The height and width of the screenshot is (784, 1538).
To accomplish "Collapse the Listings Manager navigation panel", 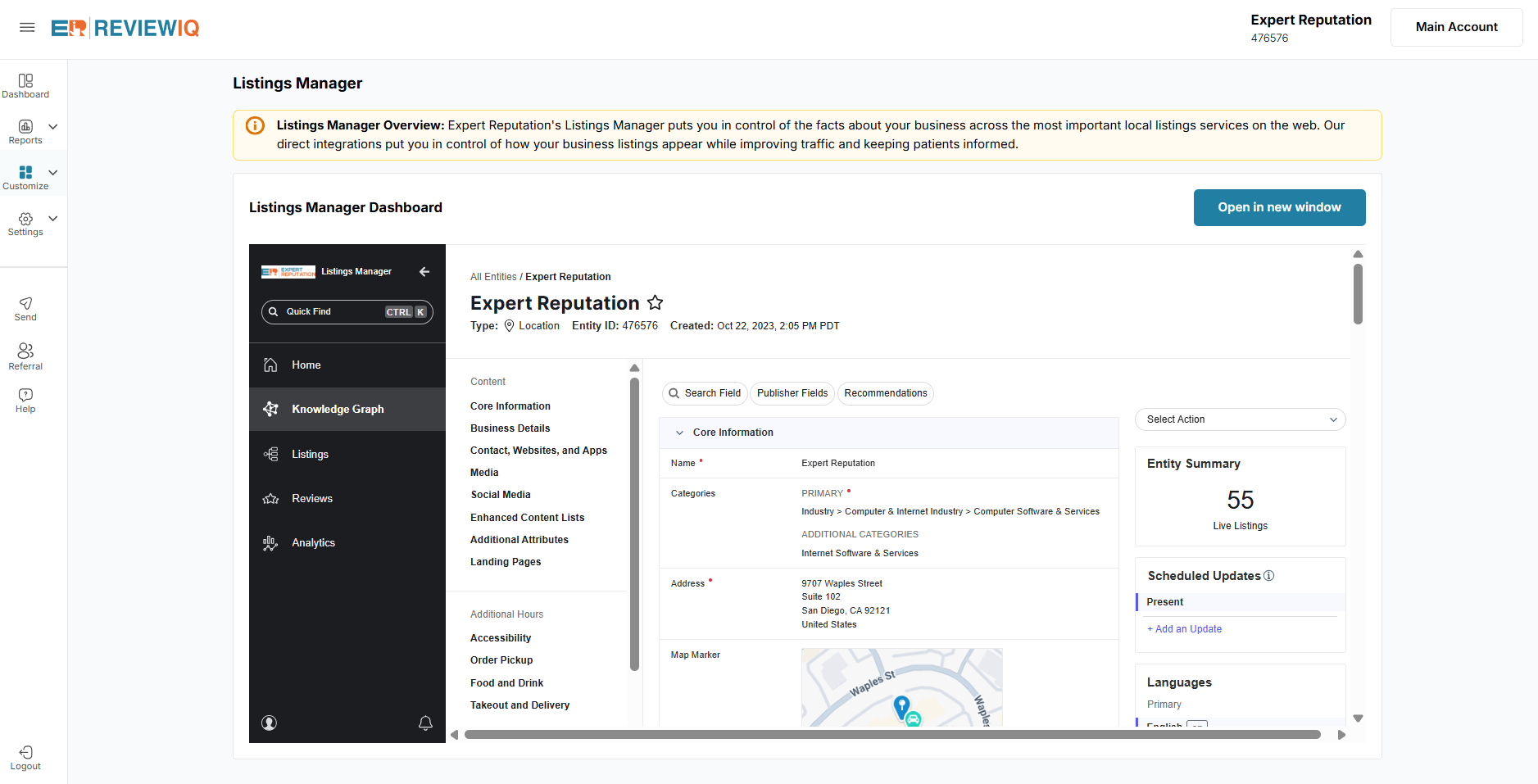I will (x=424, y=271).
